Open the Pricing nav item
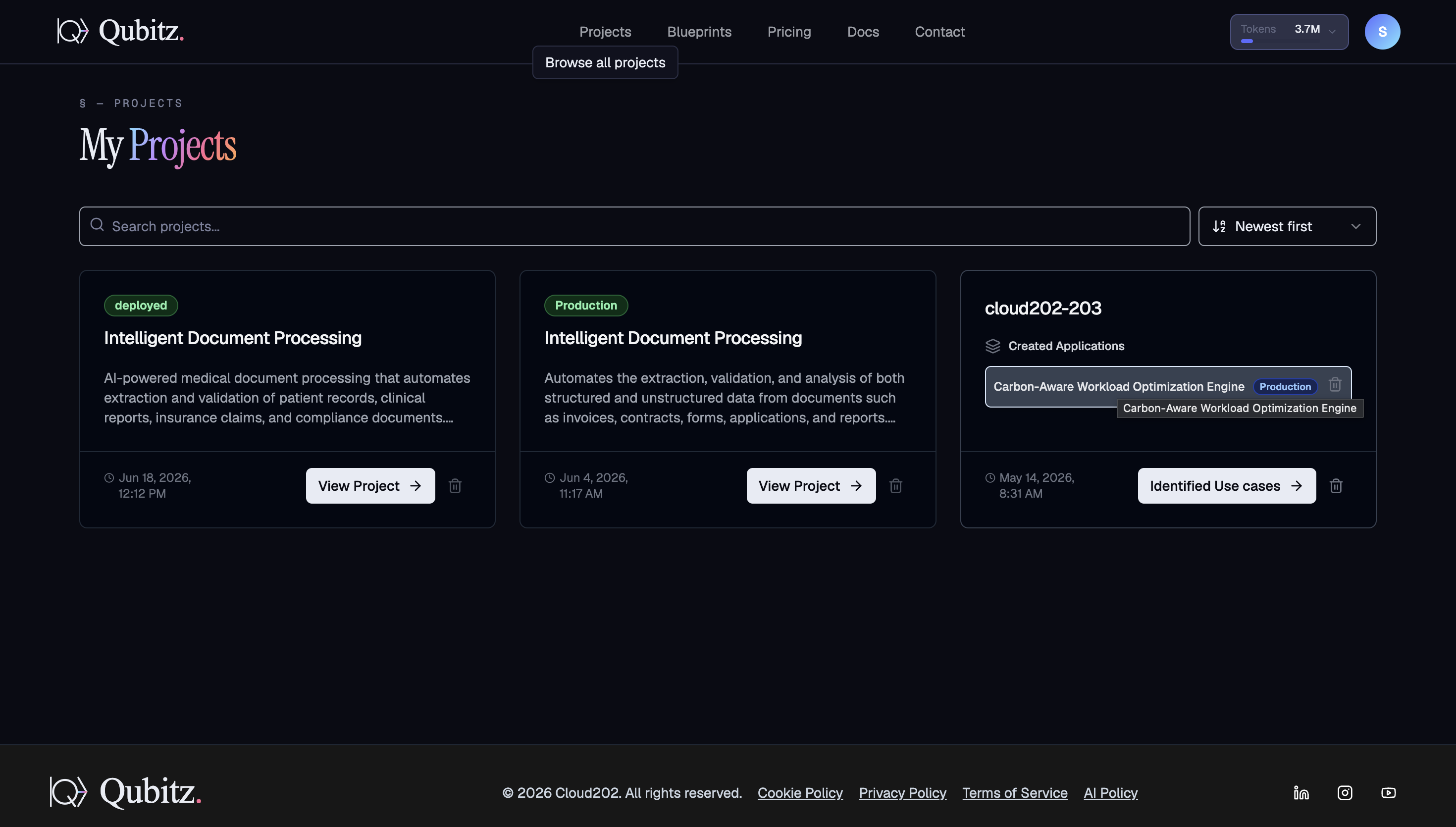 (789, 32)
